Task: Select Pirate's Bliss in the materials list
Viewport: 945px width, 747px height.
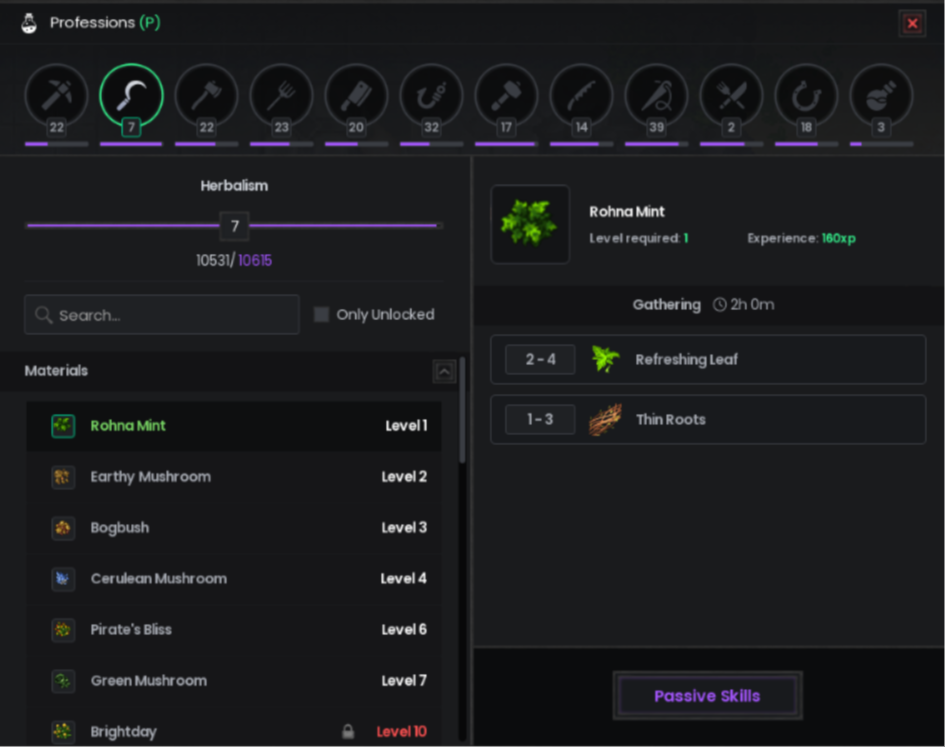Action: pos(234,629)
